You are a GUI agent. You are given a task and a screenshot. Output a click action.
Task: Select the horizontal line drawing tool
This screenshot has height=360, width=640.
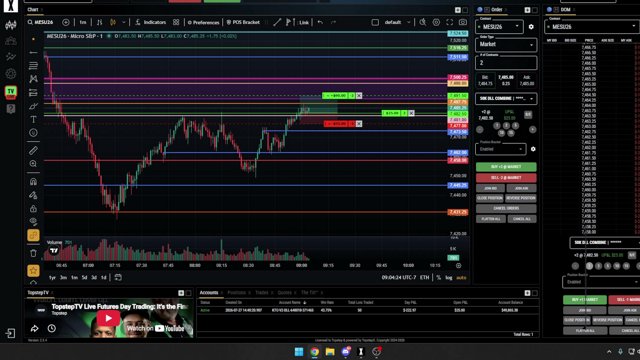33,53
